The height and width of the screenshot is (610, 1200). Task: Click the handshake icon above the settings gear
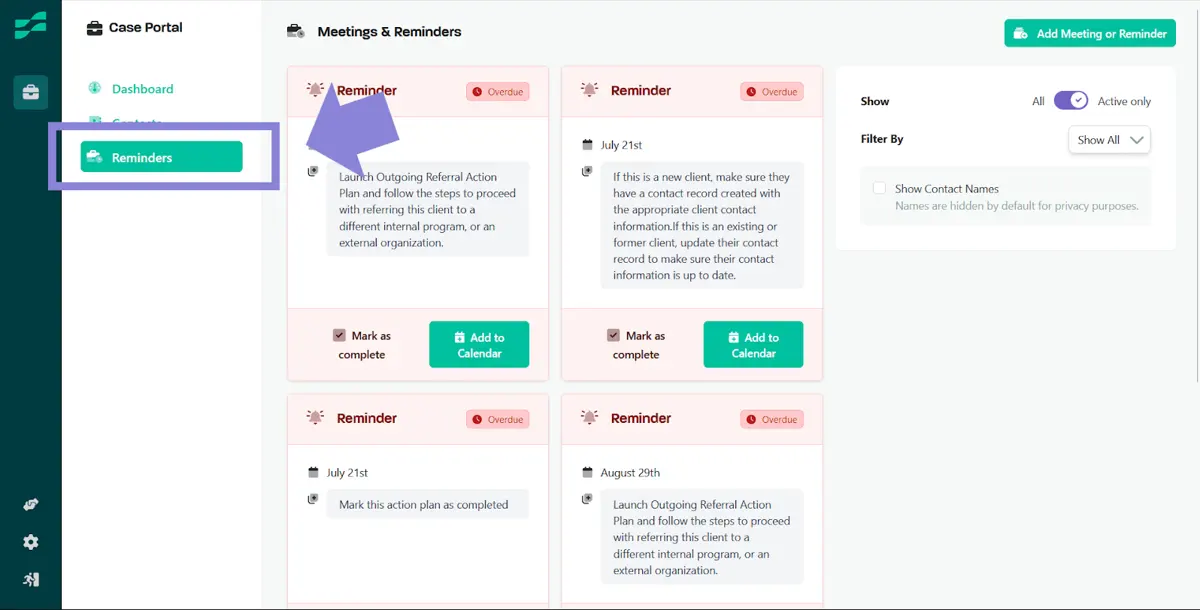click(30, 505)
